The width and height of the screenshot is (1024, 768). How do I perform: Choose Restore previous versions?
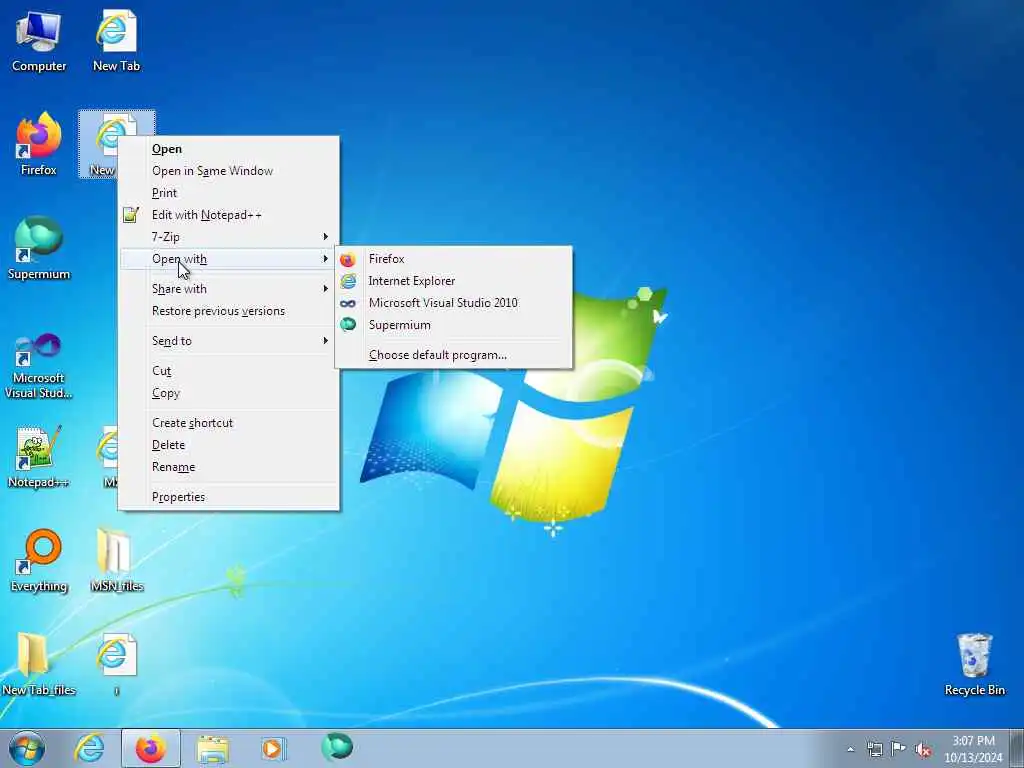click(x=229, y=311)
